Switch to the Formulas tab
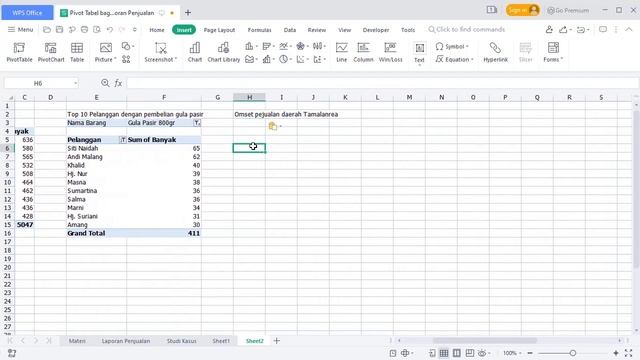640x360 pixels. pos(259,30)
